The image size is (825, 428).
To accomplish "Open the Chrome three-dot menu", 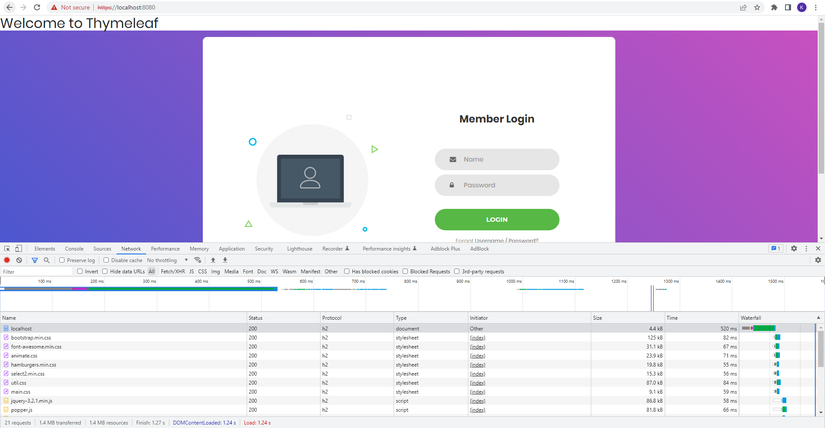I will [816, 7].
